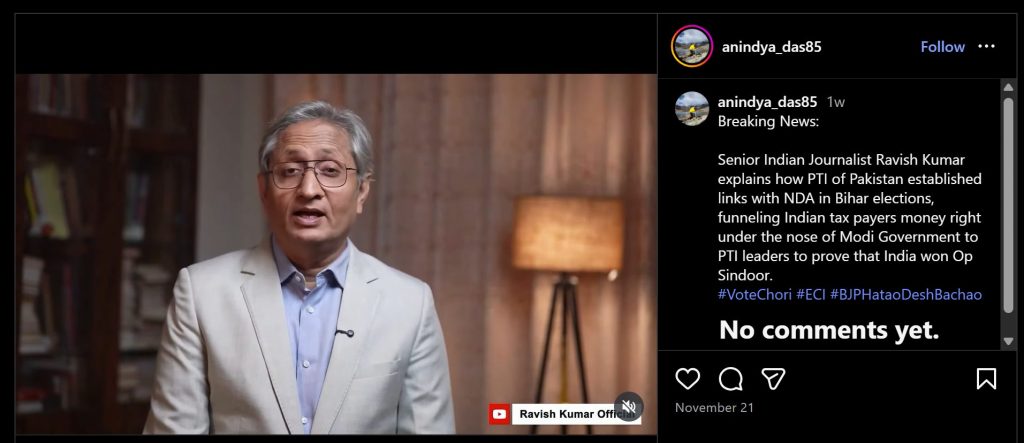The width and height of the screenshot is (1024, 443).
Task: Click the profile avatar beside the caption
Action: [x=692, y=108]
